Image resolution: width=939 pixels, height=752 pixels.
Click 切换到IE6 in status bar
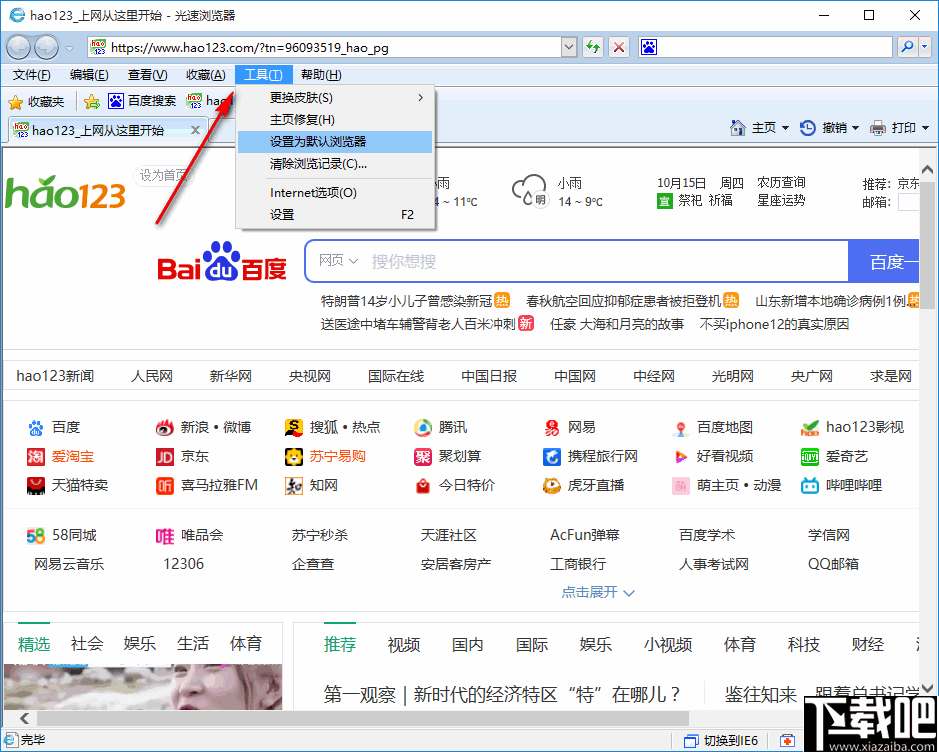point(721,741)
